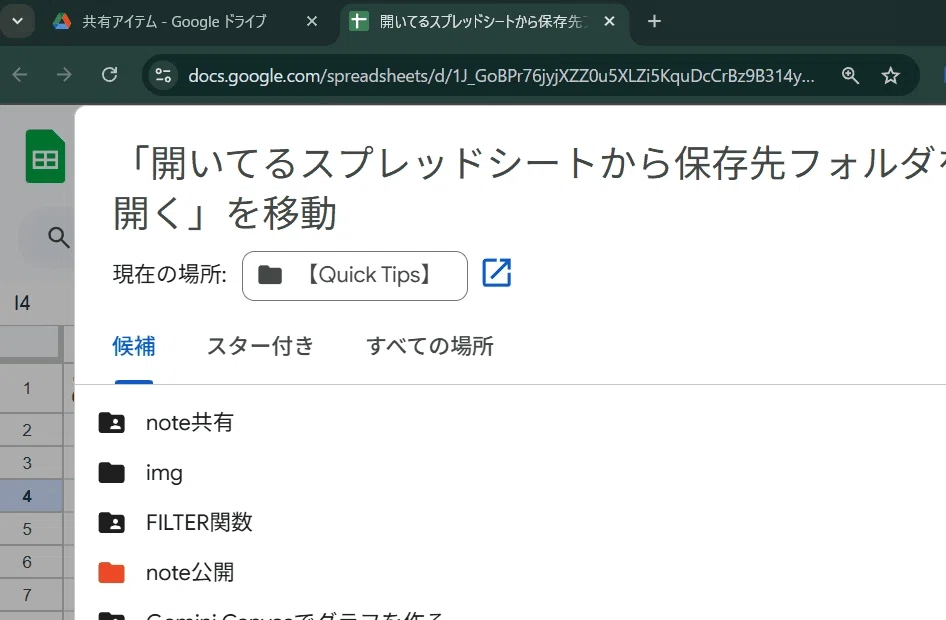
Task: Click the green Sheets favicon on active tab
Action: point(358,22)
